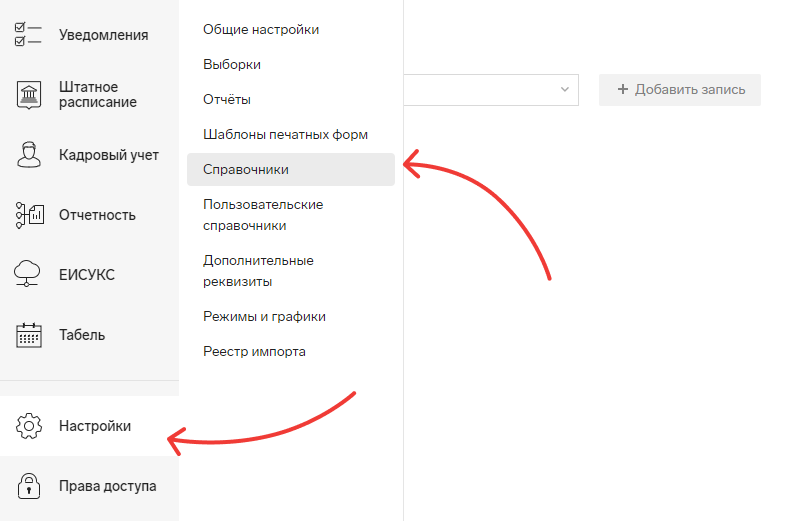Viewport: 803px width, 521px height.
Task: Go to Дополнительные реквизиты
Action: [258, 270]
